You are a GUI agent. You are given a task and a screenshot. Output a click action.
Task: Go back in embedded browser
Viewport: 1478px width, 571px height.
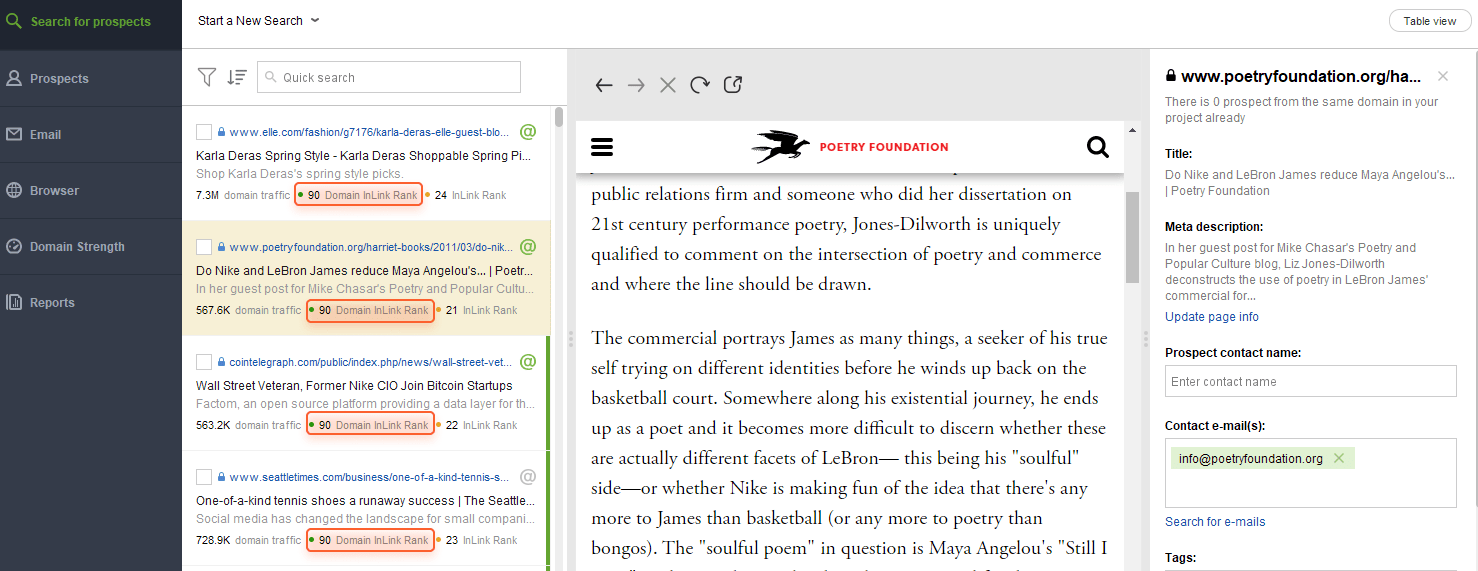[603, 85]
